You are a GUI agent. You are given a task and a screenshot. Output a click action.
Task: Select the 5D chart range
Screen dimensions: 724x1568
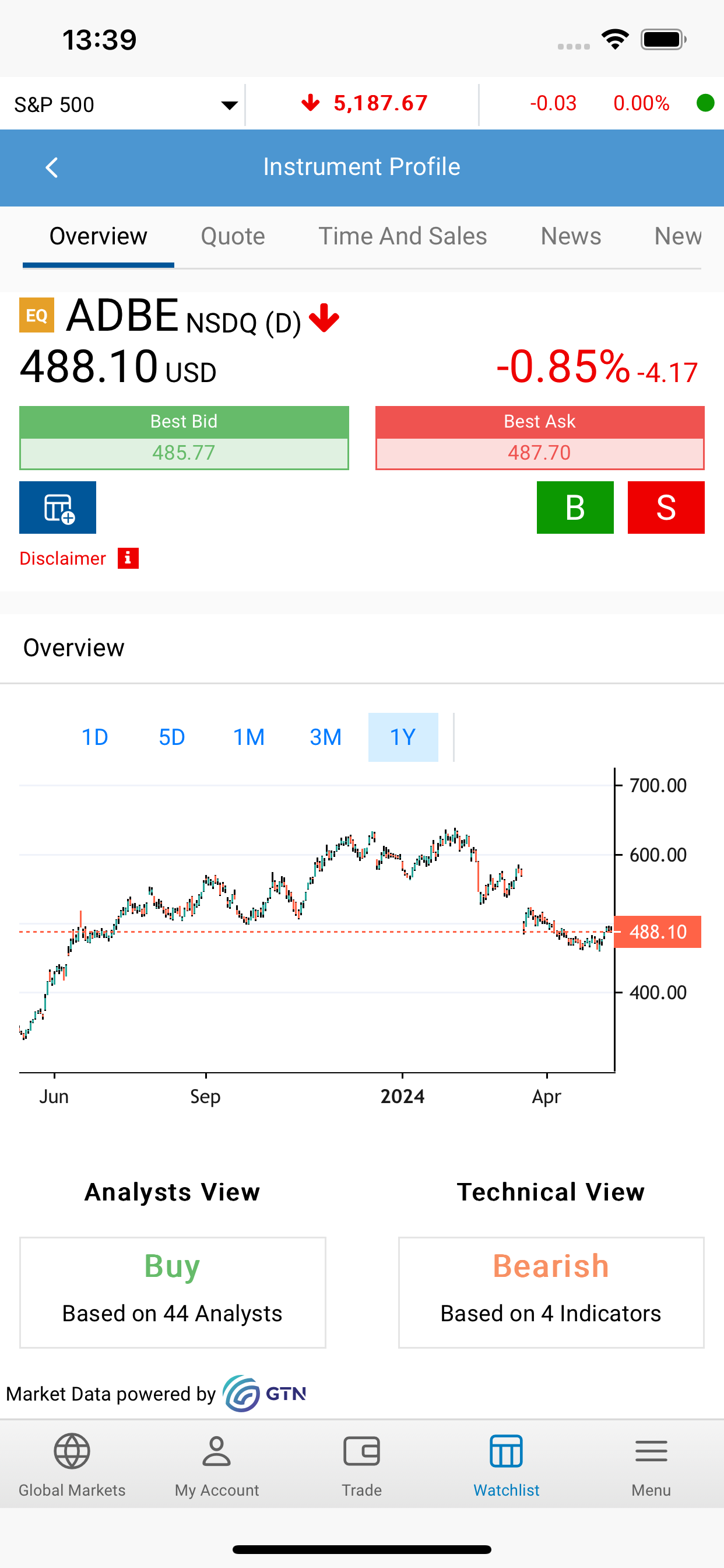(171, 737)
